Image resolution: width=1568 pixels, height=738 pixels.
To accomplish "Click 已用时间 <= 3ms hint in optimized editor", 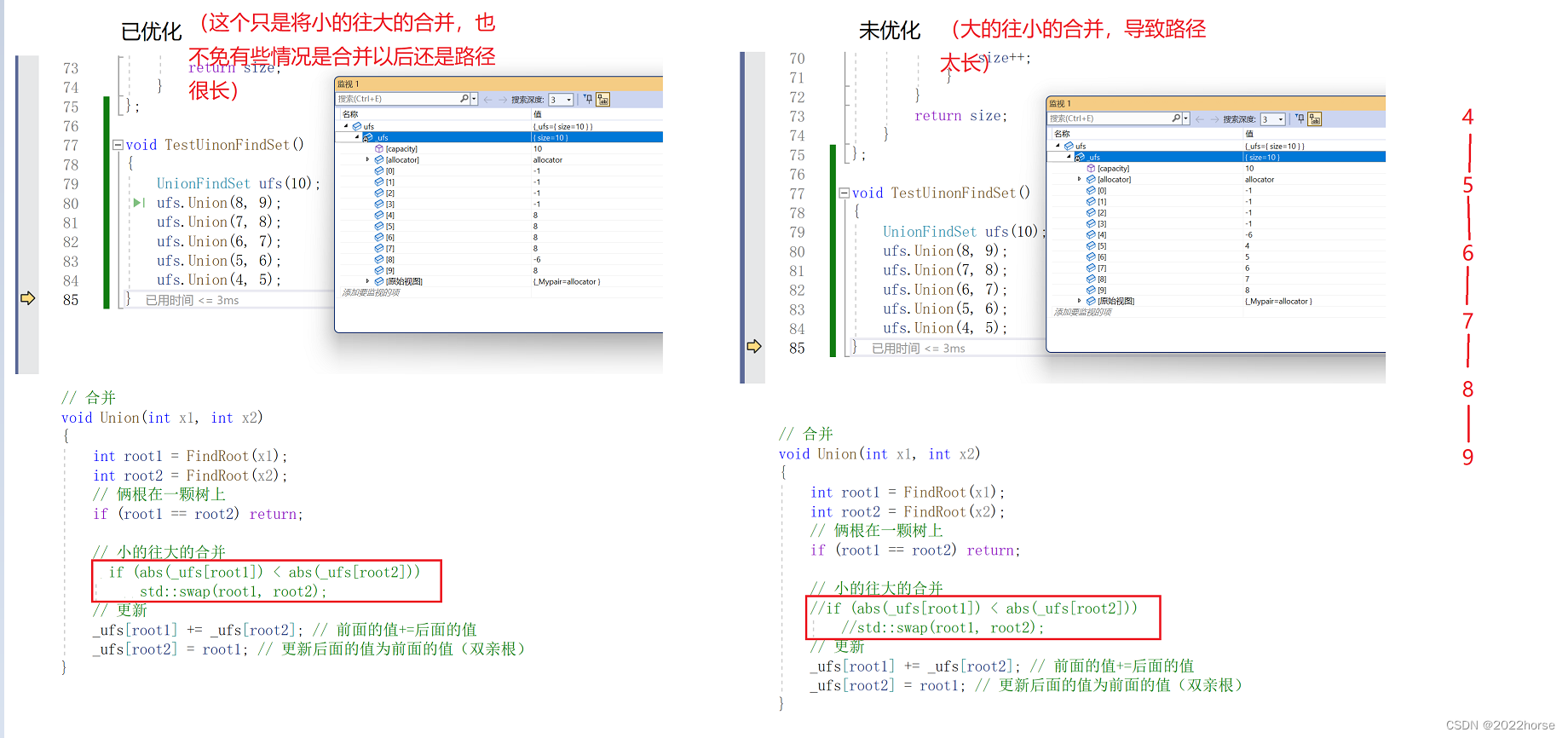I will tap(192, 300).
